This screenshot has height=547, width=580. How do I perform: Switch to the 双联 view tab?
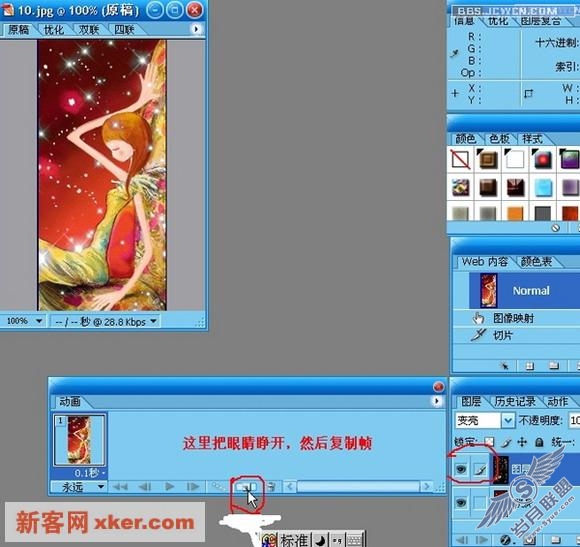click(89, 30)
